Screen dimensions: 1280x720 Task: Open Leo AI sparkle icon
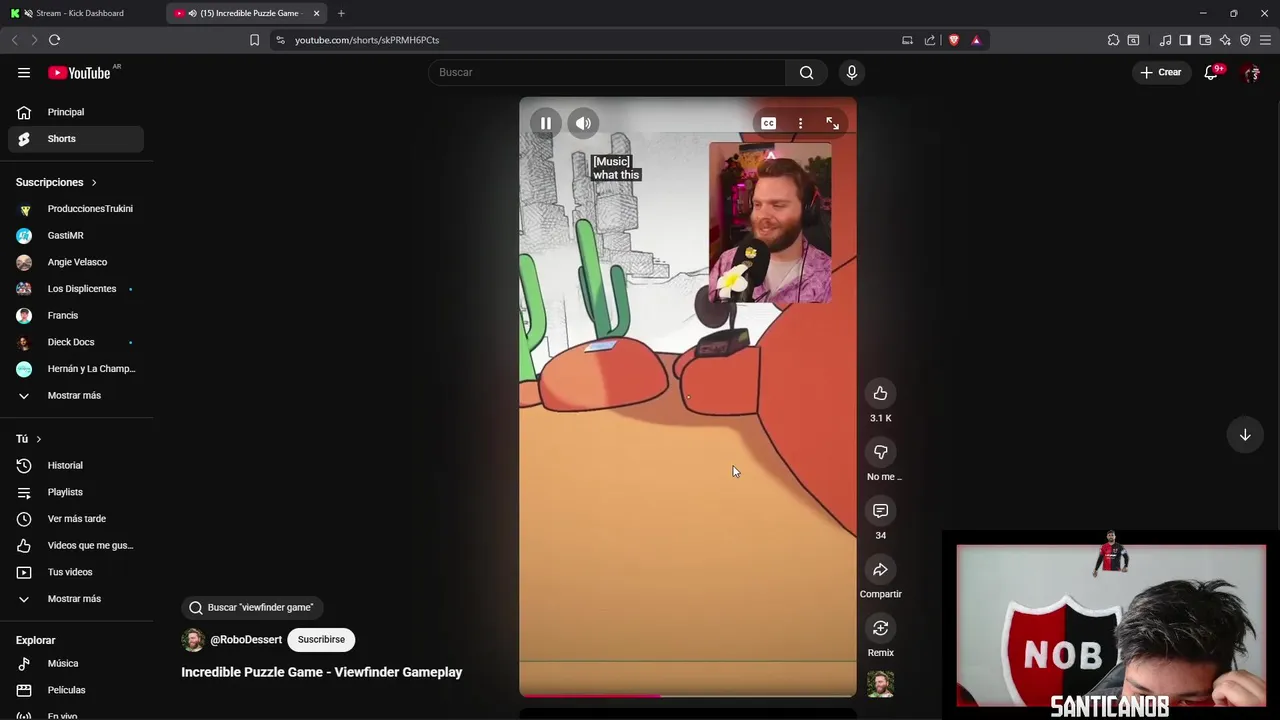tap(1225, 40)
